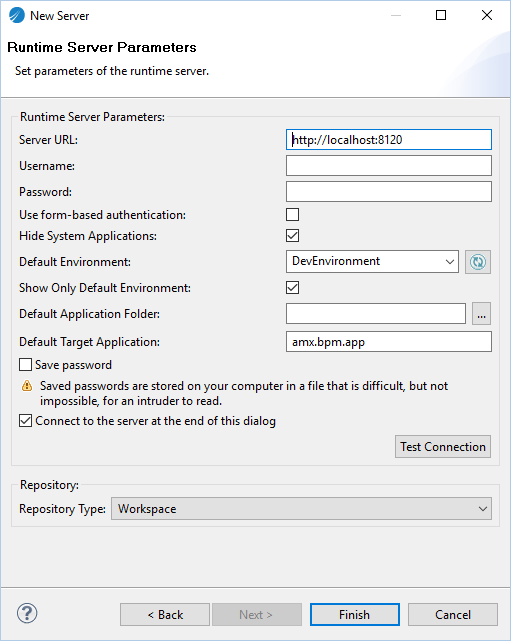The image size is (511, 641).
Task: Click the saved password warning icon
Action: click(x=27, y=386)
